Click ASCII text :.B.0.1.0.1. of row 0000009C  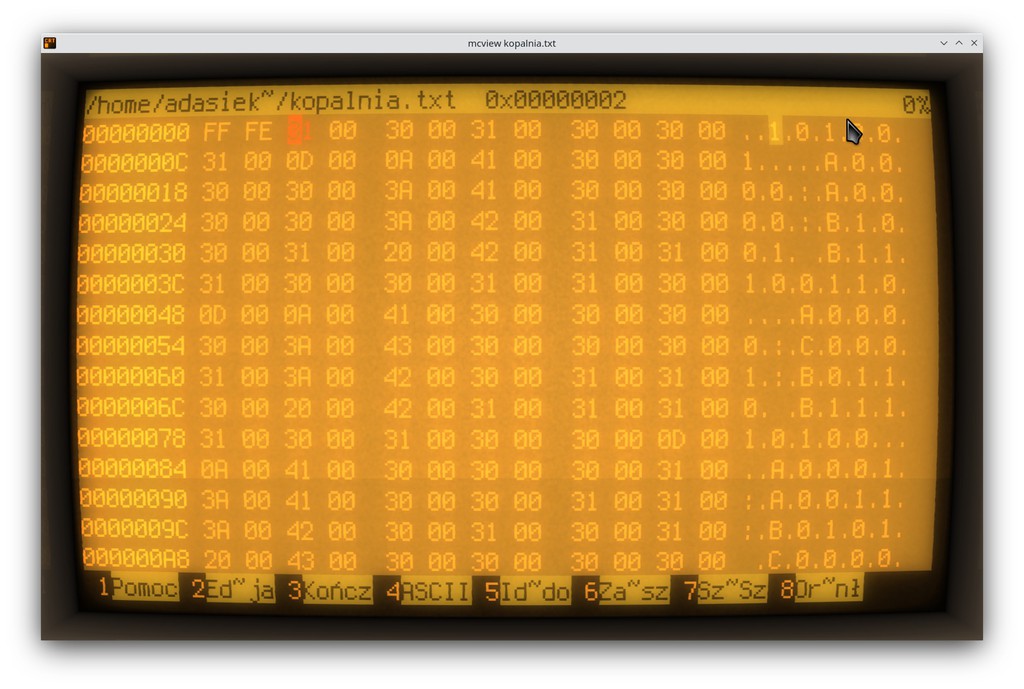point(824,530)
